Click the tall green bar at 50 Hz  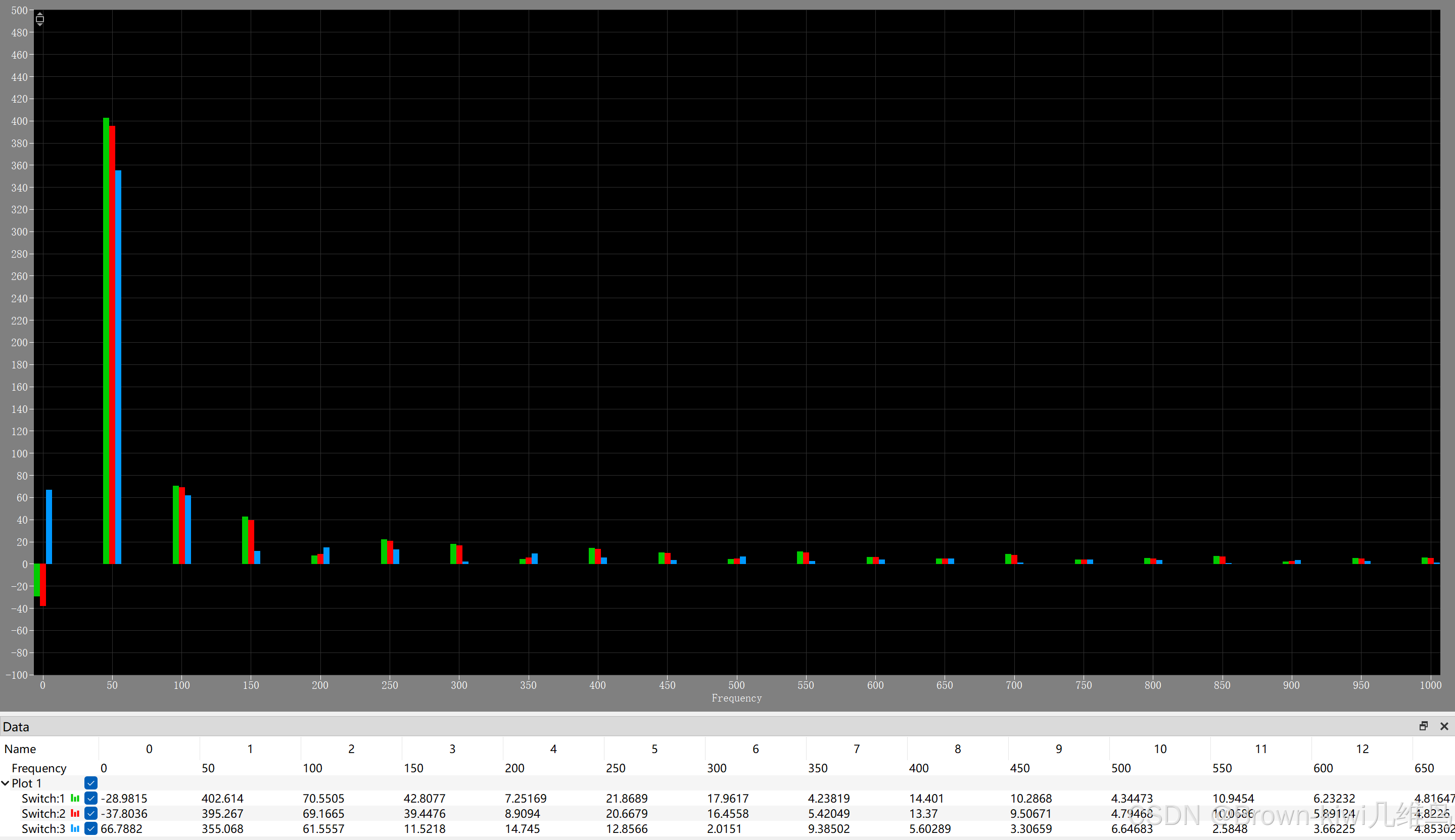coord(106,340)
